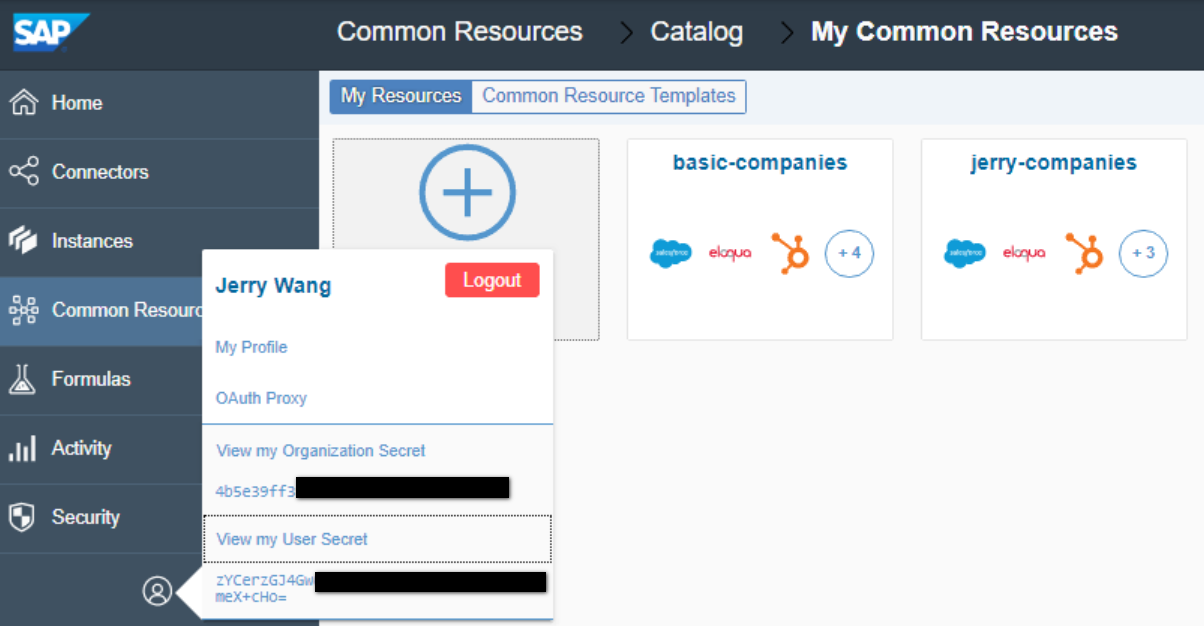The image size is (1204, 626).
Task: Expand the +4 badge on basic-companies
Action: click(x=849, y=253)
